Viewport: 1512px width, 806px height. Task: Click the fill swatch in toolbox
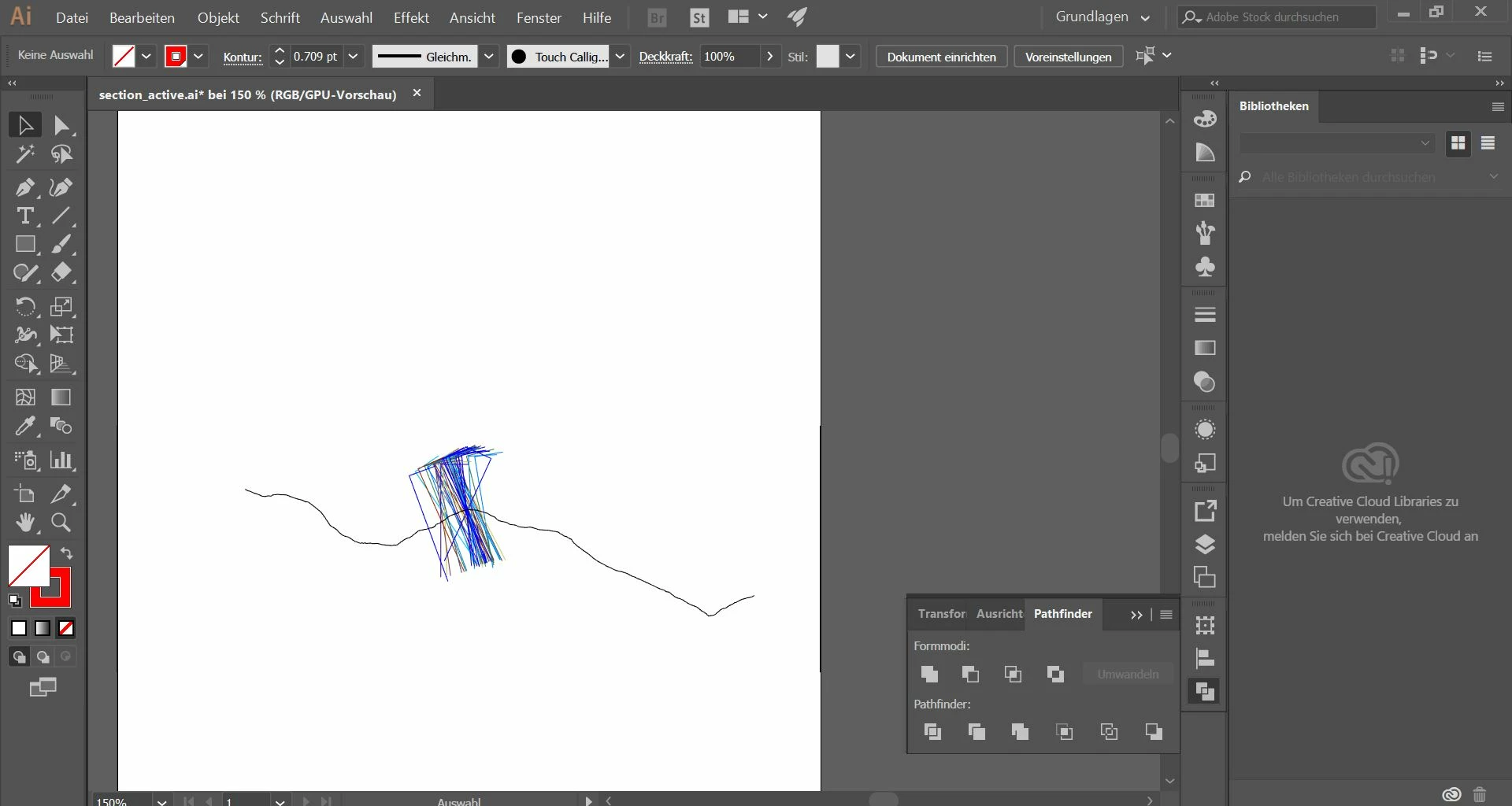point(28,565)
